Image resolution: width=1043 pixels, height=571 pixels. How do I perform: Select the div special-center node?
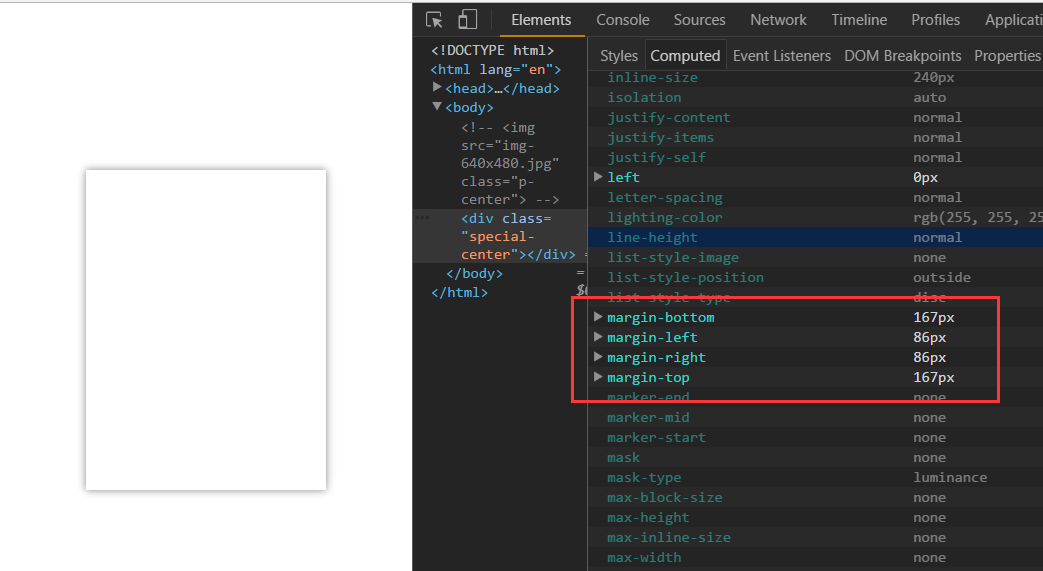505,236
